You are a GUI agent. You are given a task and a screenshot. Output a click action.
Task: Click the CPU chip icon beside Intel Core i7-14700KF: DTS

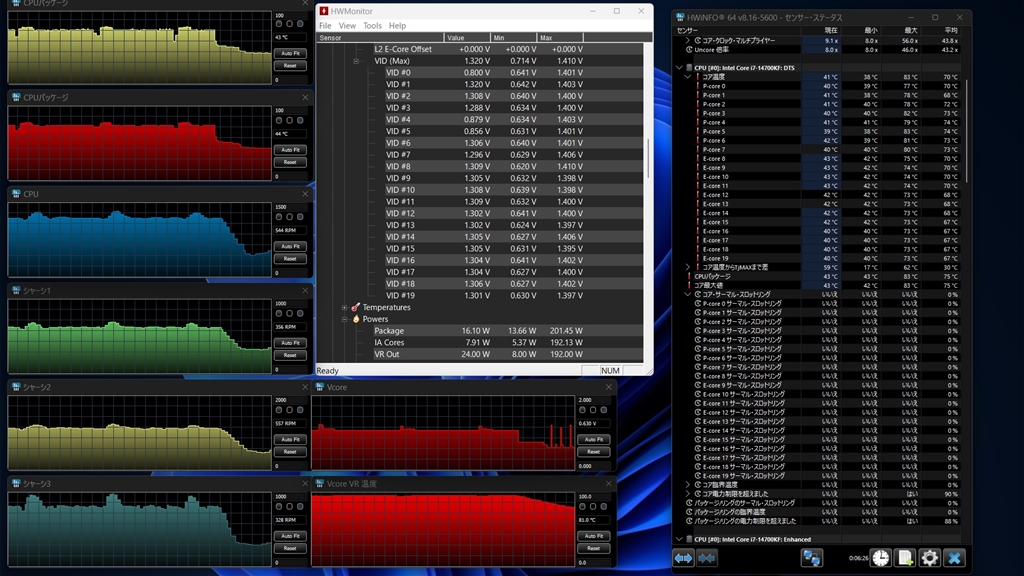(x=689, y=68)
